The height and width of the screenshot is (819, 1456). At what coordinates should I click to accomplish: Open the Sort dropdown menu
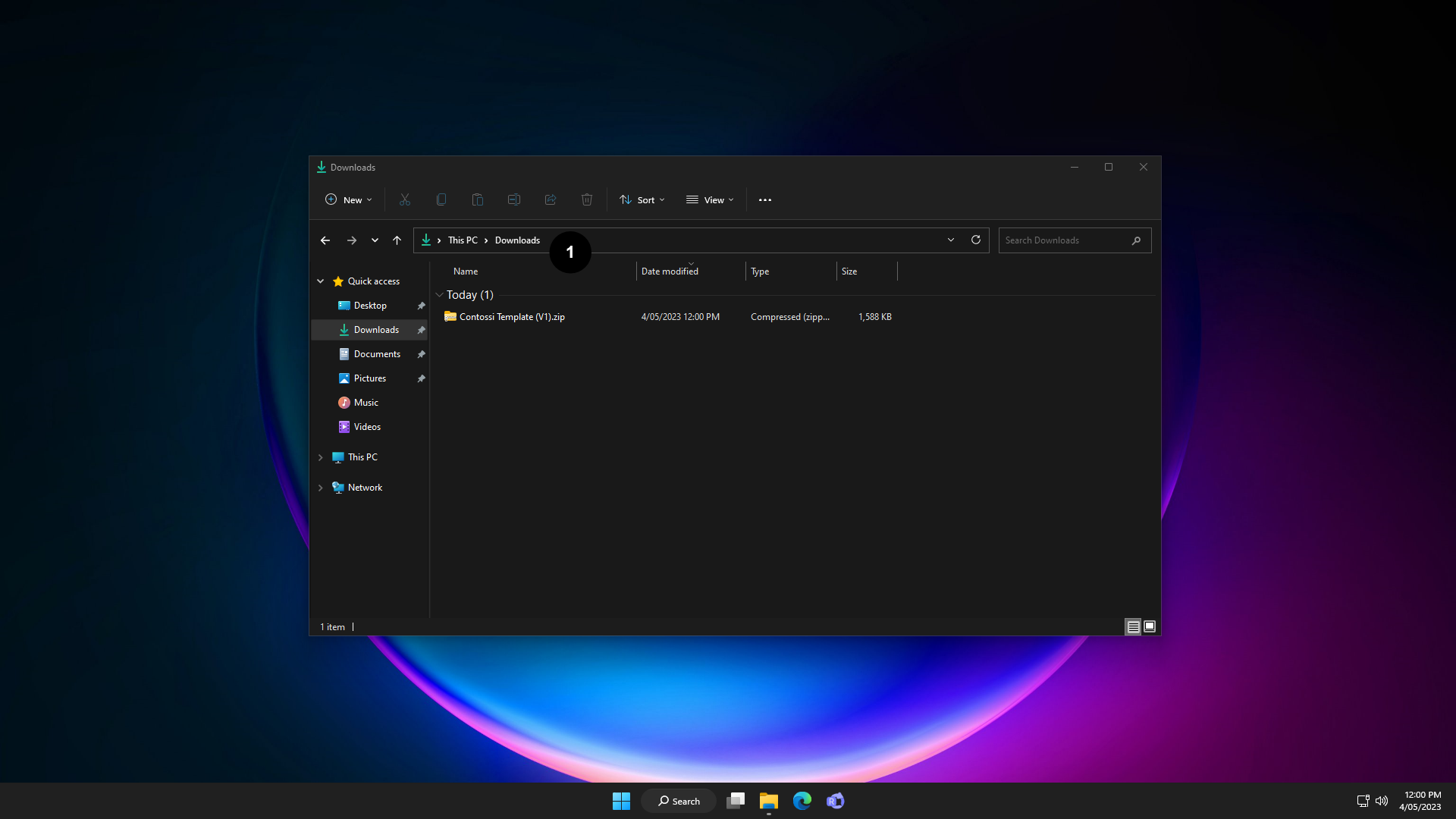point(642,200)
